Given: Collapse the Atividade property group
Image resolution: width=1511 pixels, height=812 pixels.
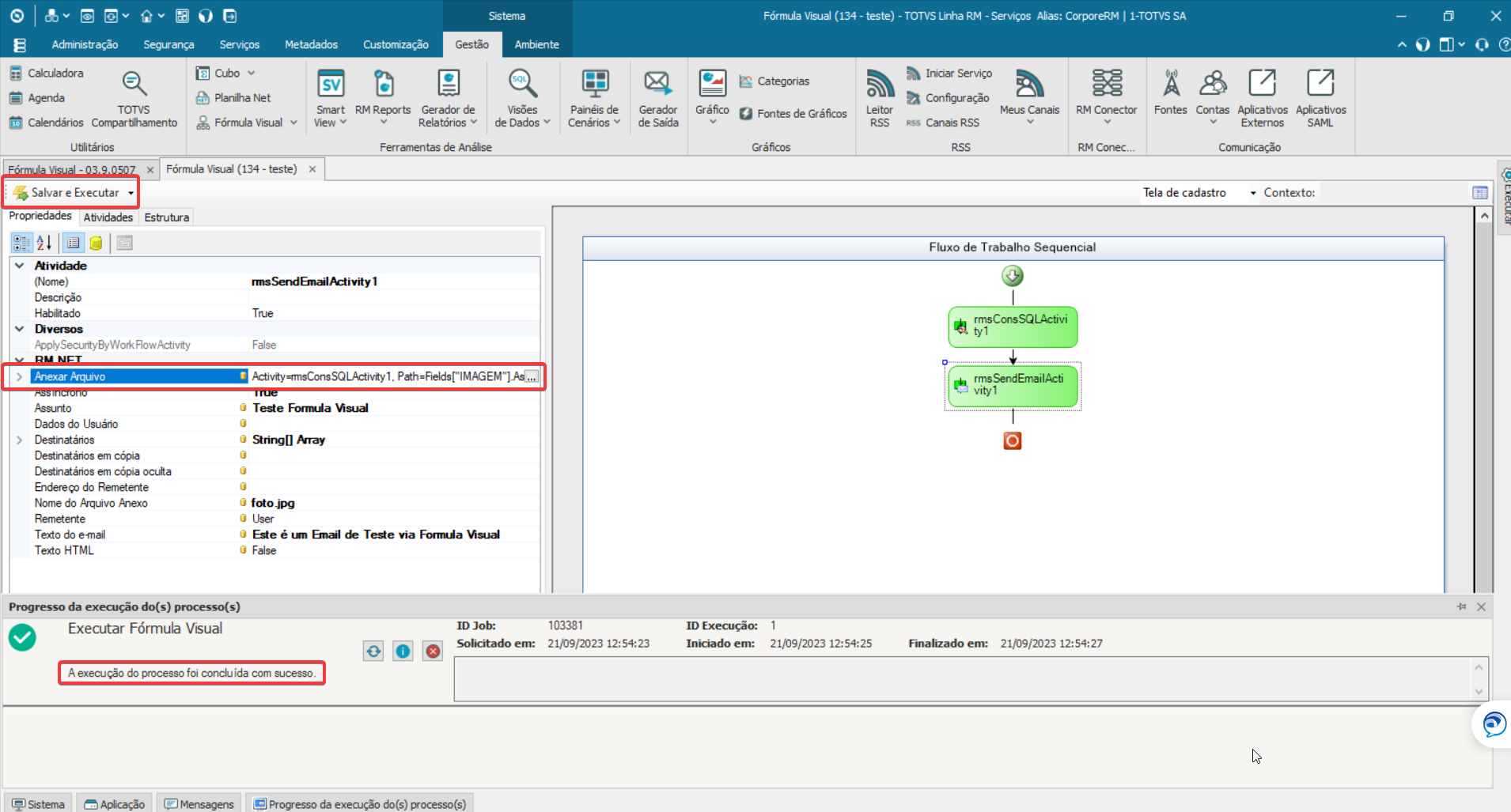Looking at the screenshot, I should tap(20, 266).
